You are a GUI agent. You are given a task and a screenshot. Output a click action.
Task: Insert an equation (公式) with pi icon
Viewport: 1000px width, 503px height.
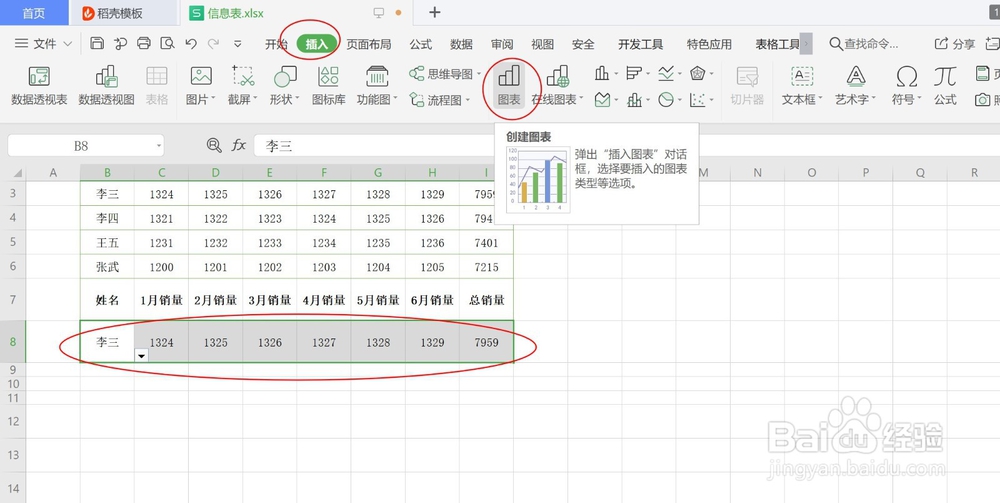pyautogui.click(x=945, y=85)
